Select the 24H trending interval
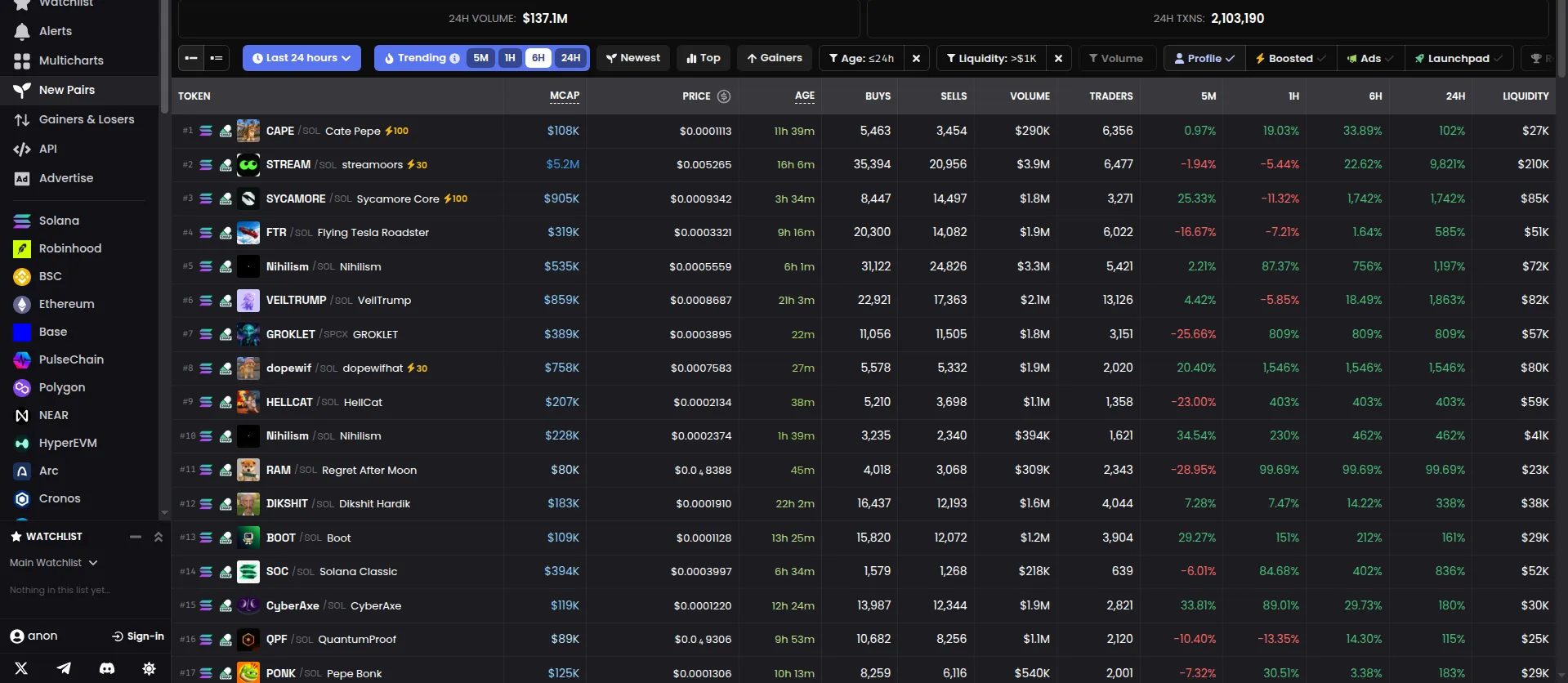The width and height of the screenshot is (1568, 683). pos(570,58)
